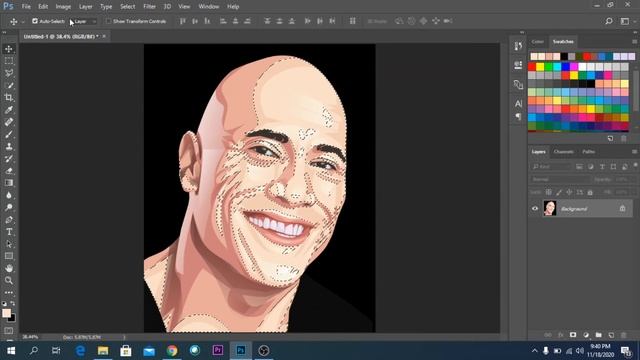This screenshot has height=360, width=640.
Task: Open the Select menu
Action: pos(127,7)
